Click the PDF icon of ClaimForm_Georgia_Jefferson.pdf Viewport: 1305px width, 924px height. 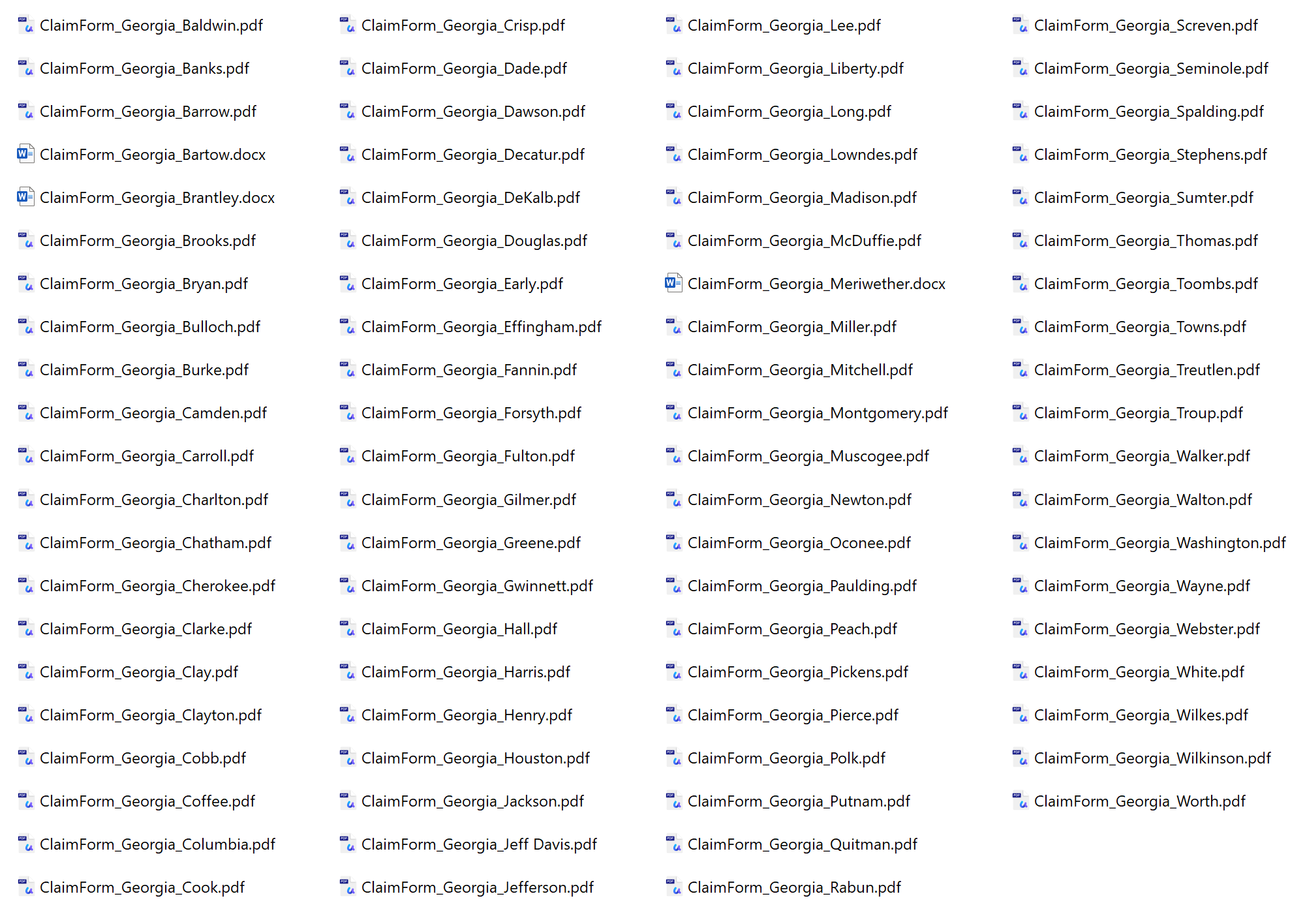tap(347, 887)
